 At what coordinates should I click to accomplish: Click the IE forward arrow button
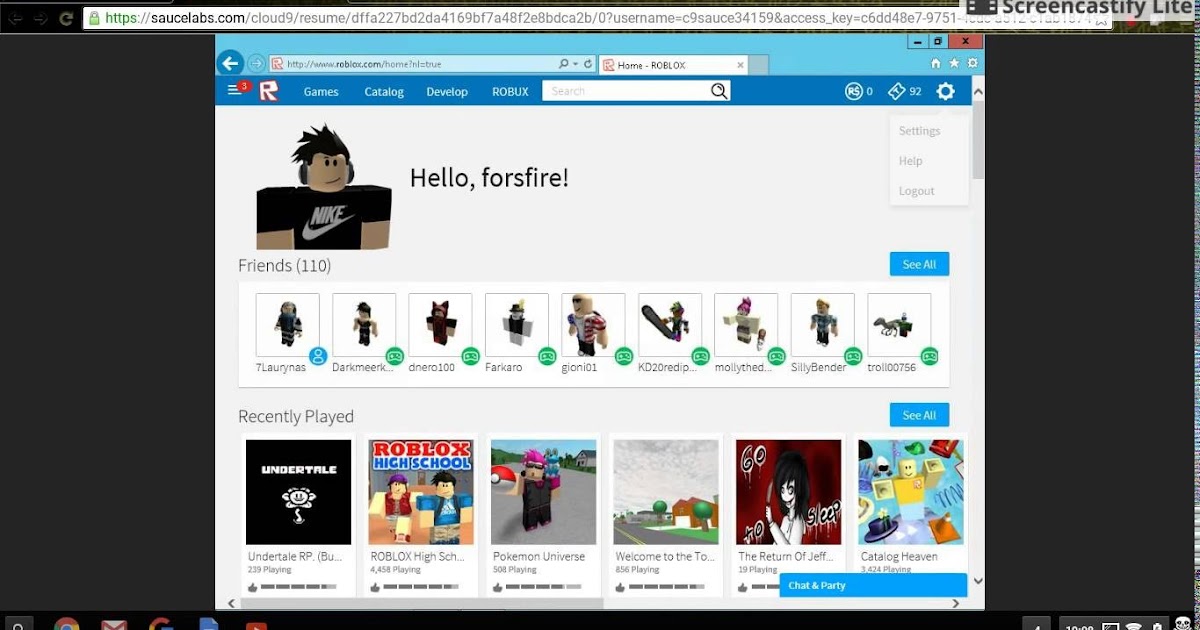pos(256,63)
